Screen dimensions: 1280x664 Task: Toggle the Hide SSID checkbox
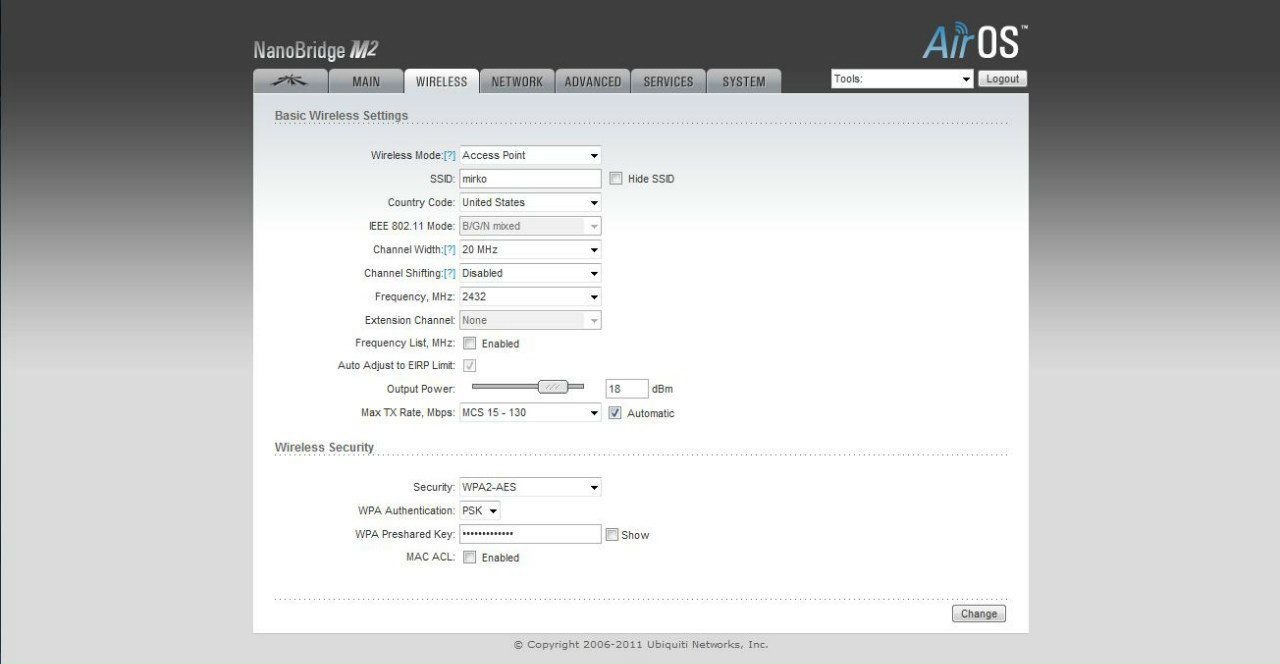tap(616, 179)
